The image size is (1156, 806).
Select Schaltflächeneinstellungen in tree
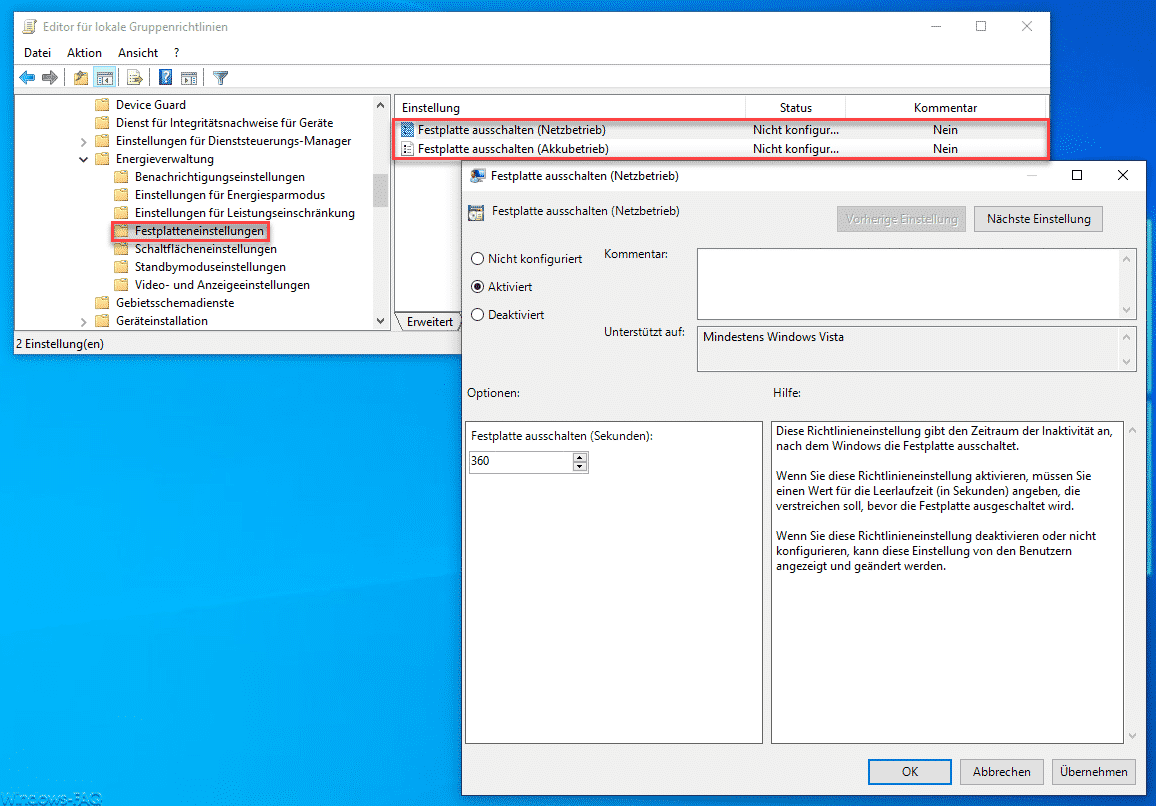click(206, 249)
